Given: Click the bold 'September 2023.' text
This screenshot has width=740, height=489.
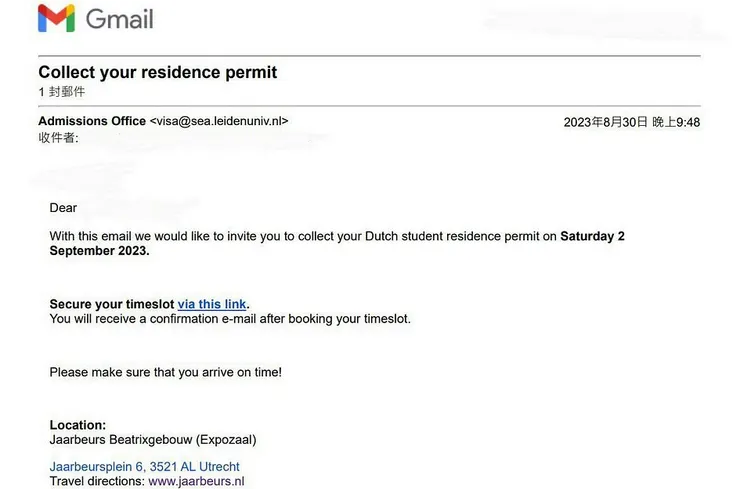Looking at the screenshot, I should [99, 251].
